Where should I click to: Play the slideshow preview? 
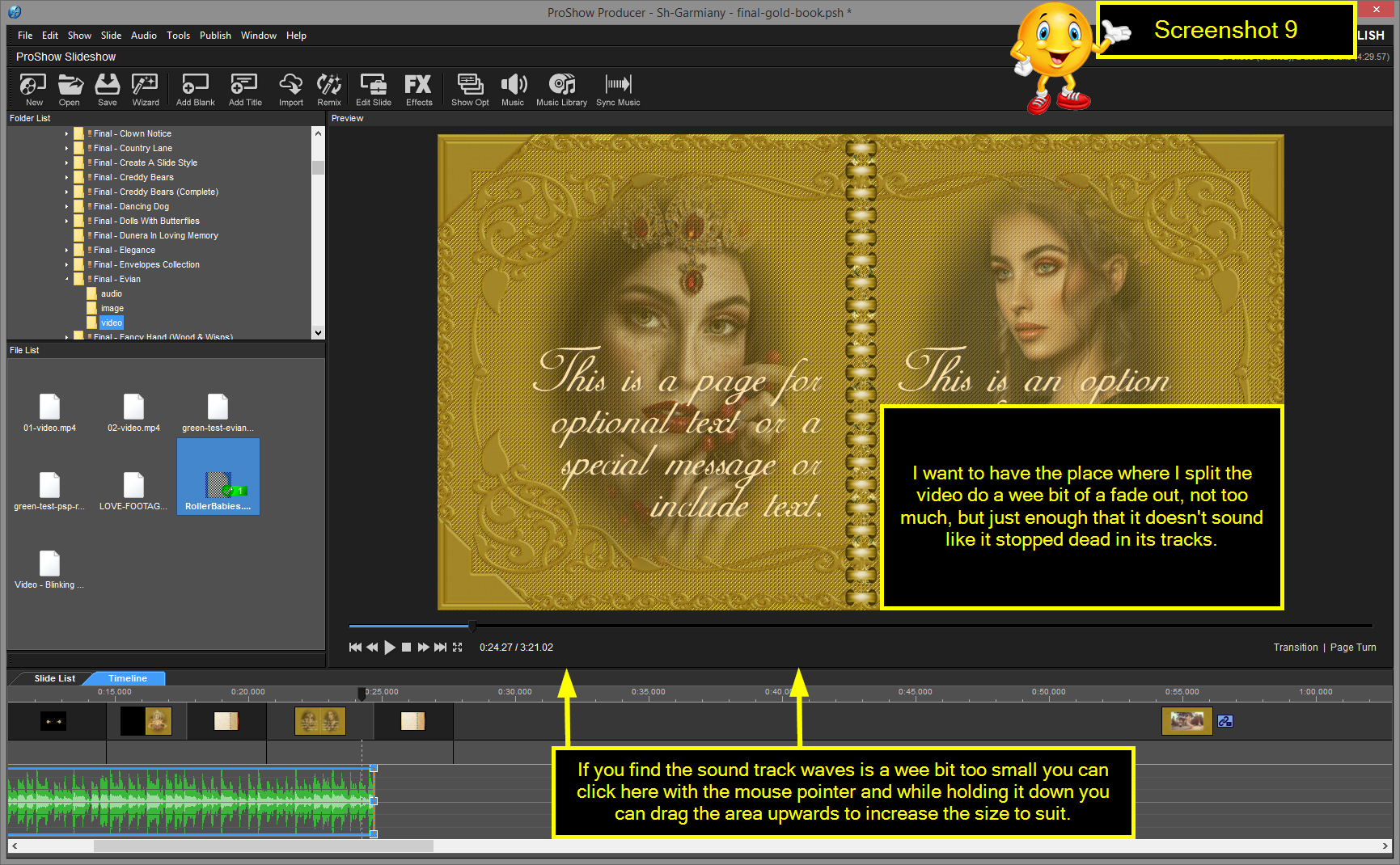[x=390, y=648]
